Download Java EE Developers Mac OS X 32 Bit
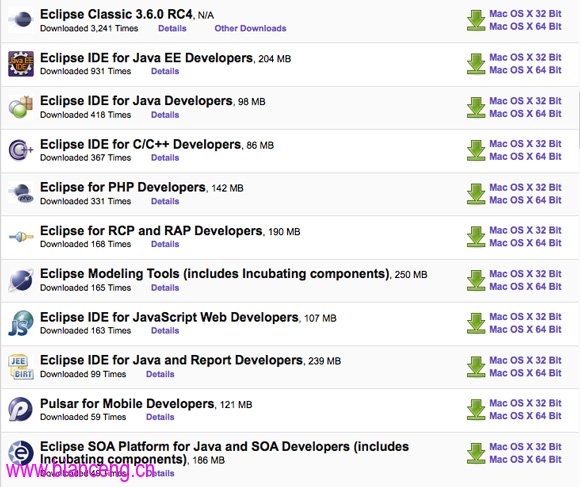The image size is (580, 487). [x=525, y=58]
